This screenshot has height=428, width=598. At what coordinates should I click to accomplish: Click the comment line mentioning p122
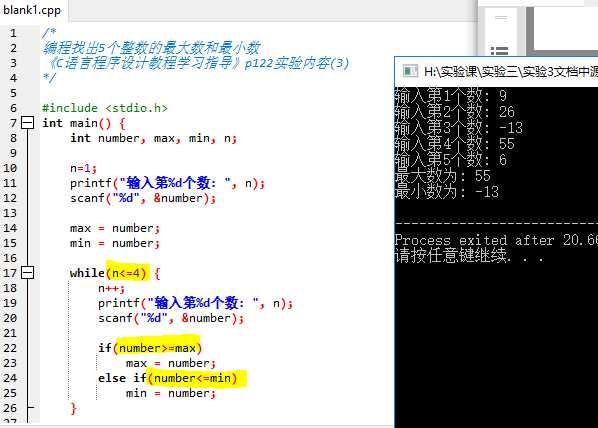[x=199, y=63]
